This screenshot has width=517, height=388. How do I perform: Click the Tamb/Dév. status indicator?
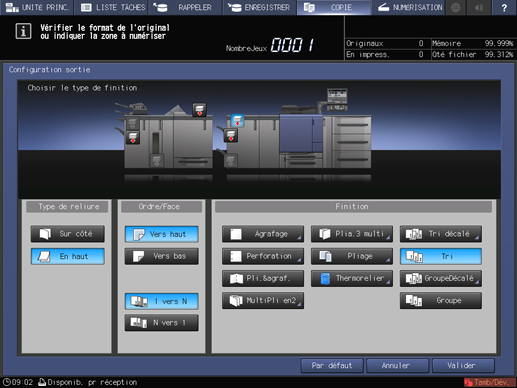(490, 382)
